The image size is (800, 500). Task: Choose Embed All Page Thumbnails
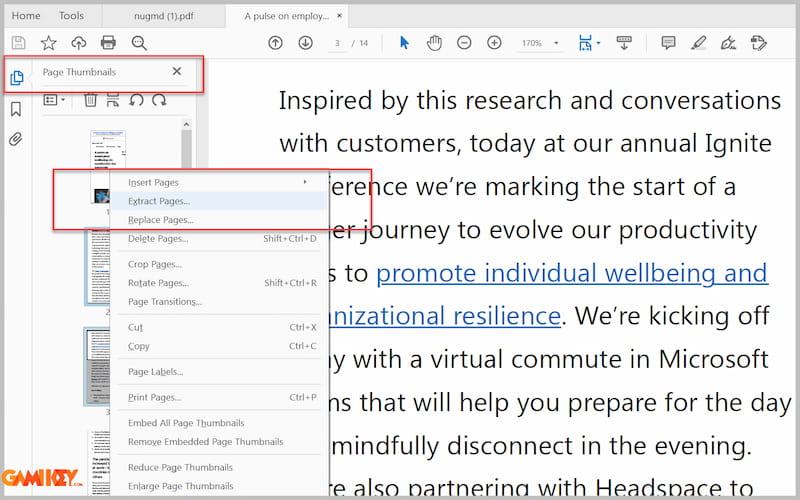pyautogui.click(x=219, y=423)
